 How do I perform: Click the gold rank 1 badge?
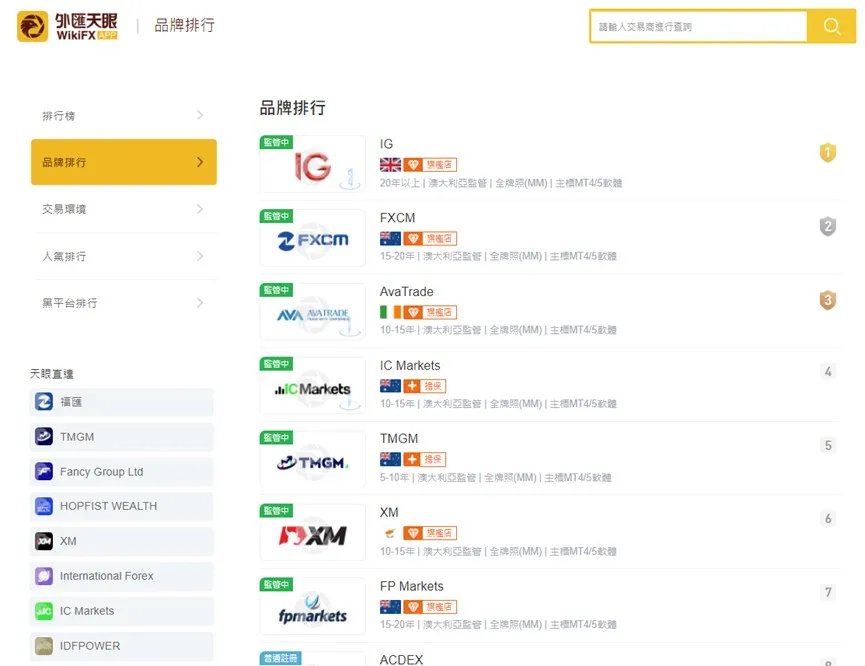(x=827, y=152)
